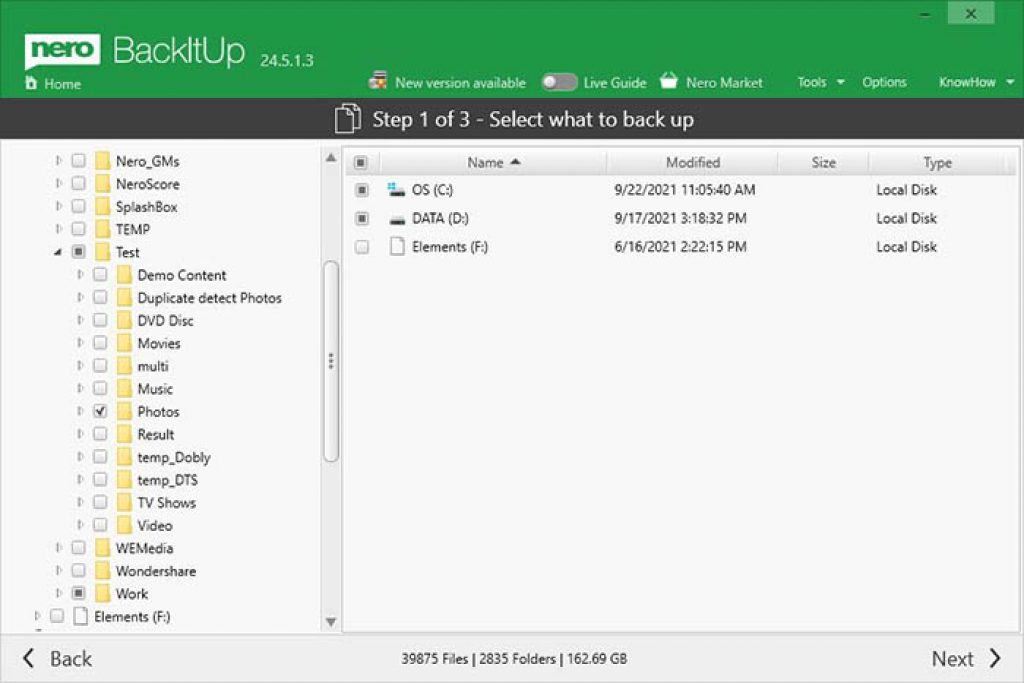Click the Photos folder icon in the tree
Screen dimensions: 1024x683
[124, 411]
